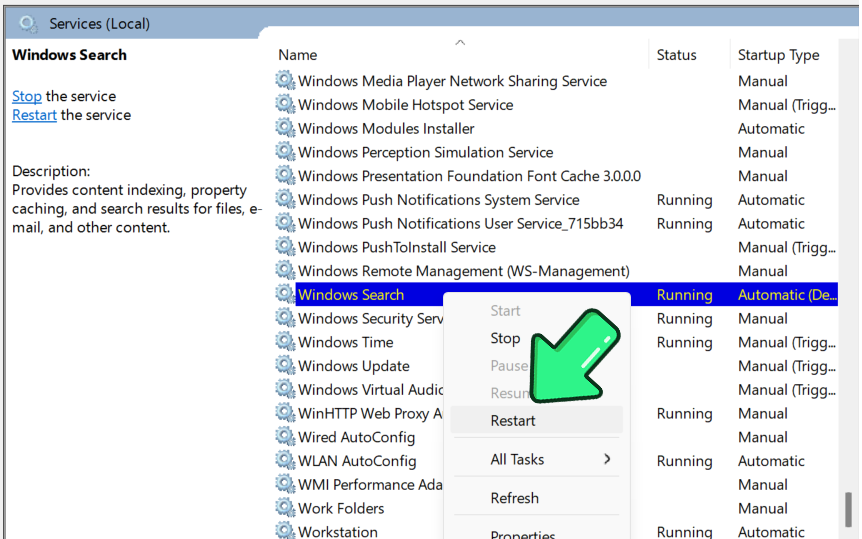The image size is (862, 539).
Task: Click the gear icon next to Wired AutoConfig
Action: [x=285, y=436]
